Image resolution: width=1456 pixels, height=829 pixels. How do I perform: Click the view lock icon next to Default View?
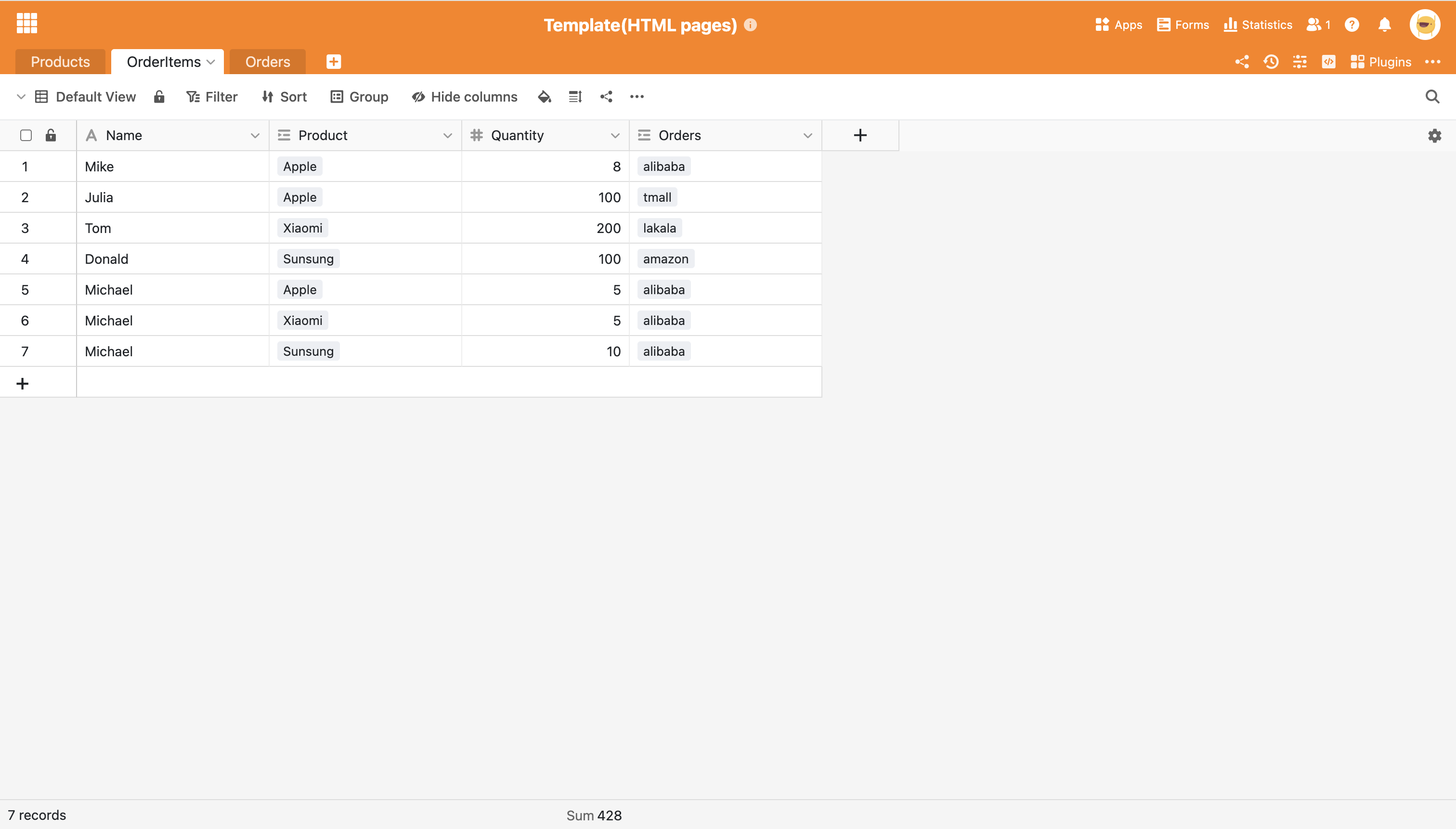click(159, 96)
